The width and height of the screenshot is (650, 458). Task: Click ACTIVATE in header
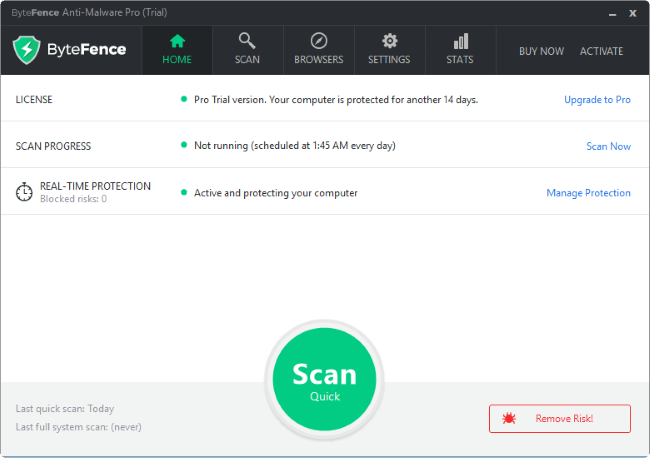(601, 51)
